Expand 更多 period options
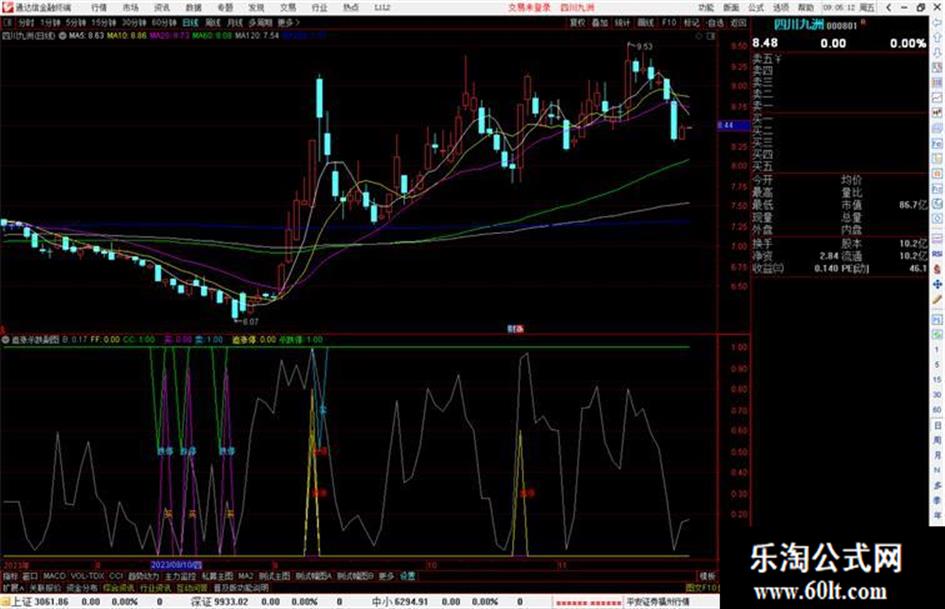 pyautogui.click(x=288, y=22)
